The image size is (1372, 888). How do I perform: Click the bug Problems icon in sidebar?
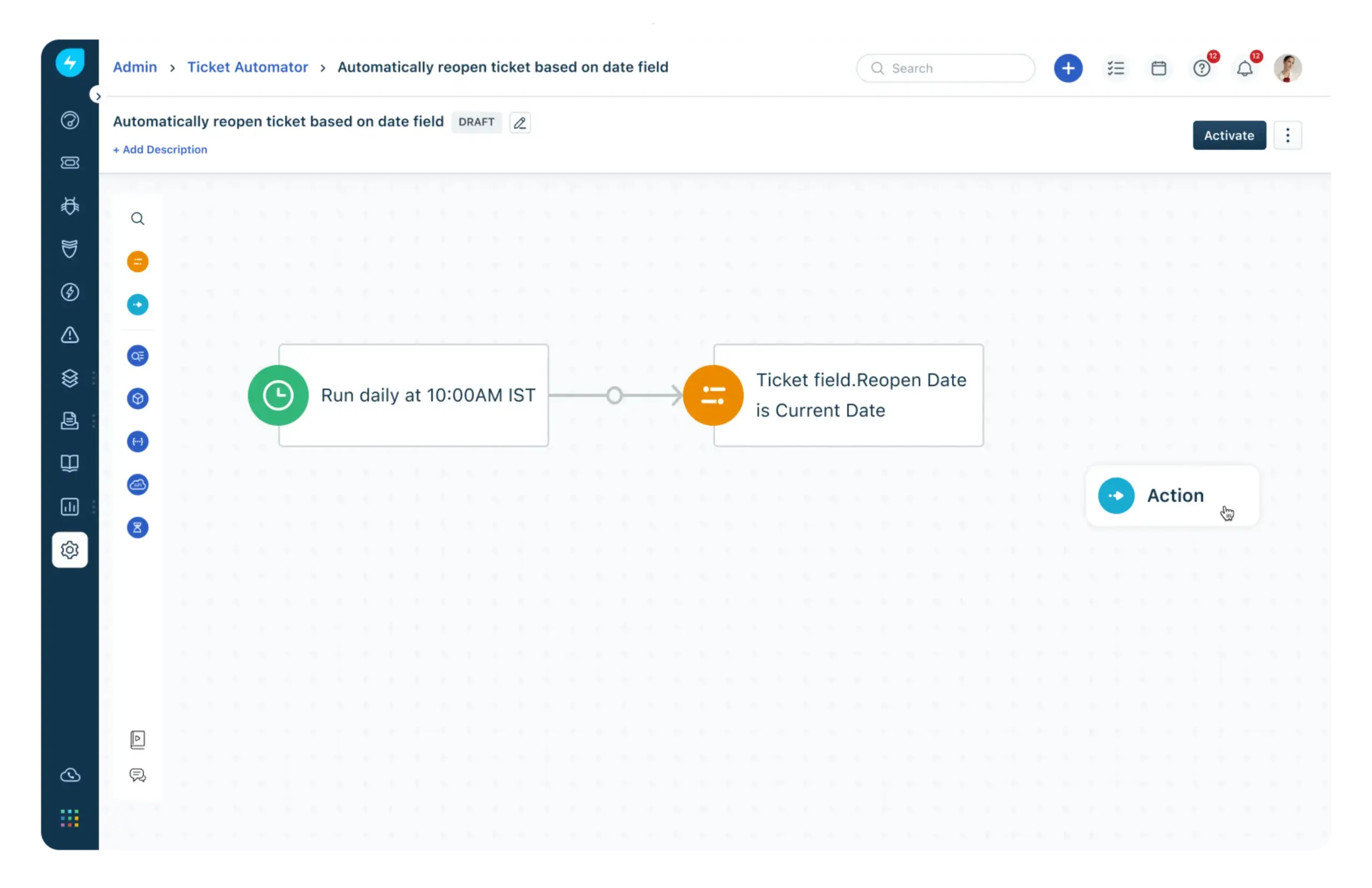(70, 206)
